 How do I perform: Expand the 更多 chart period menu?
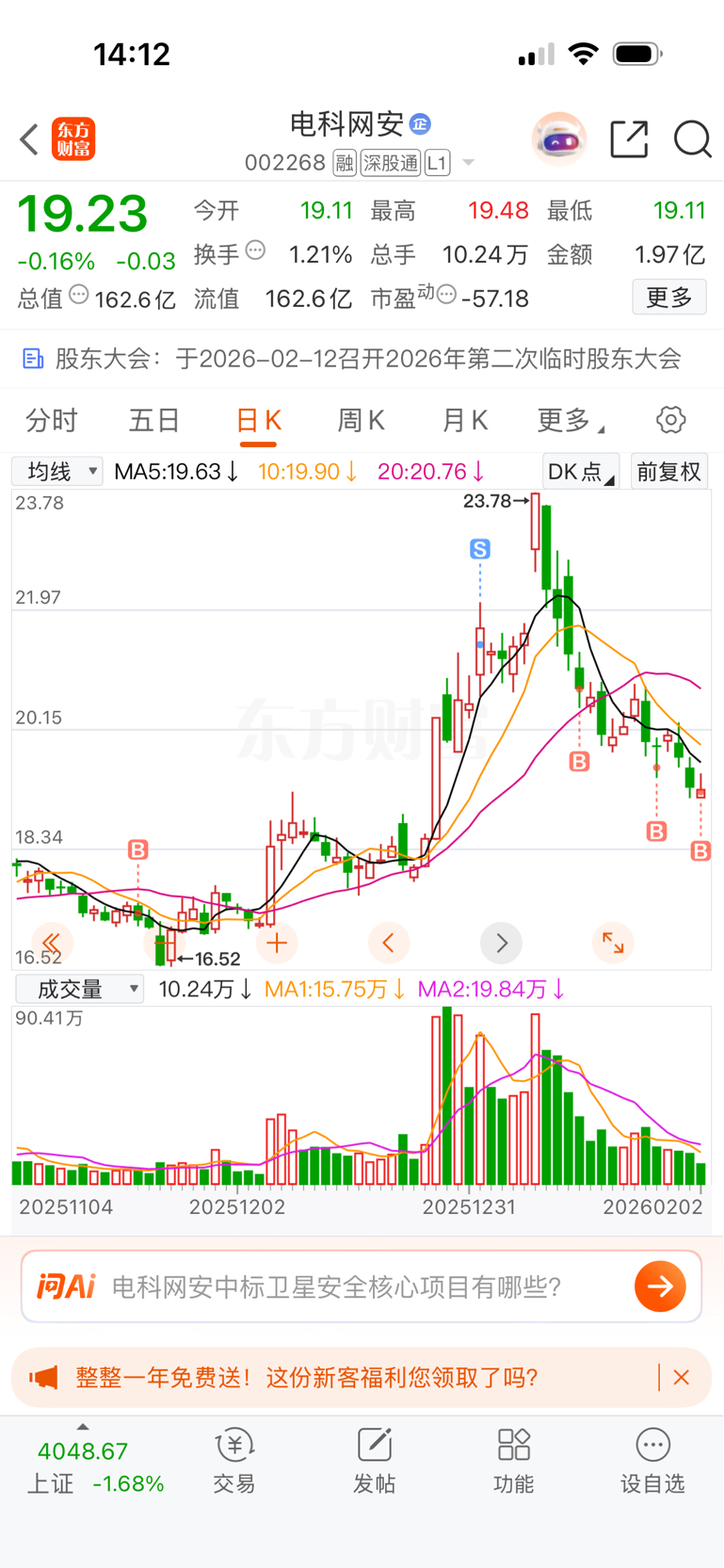[570, 420]
